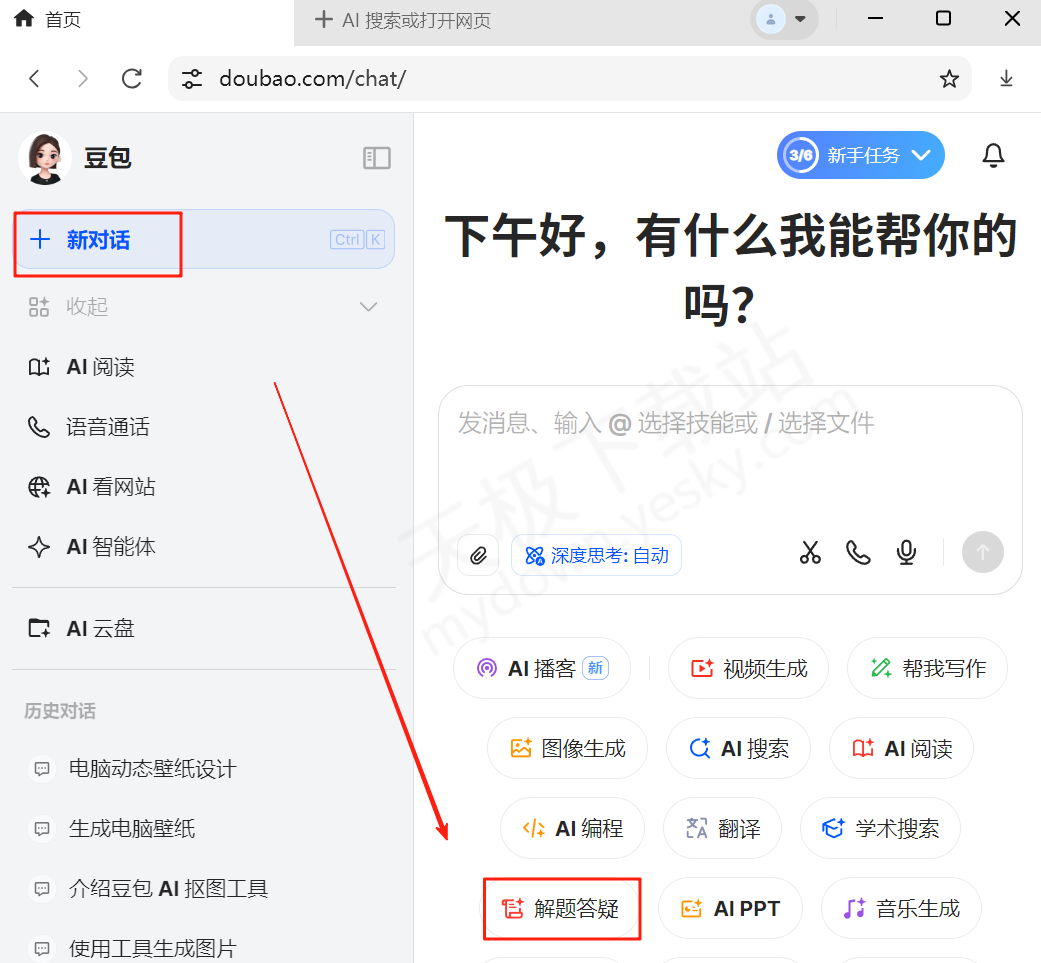This screenshot has height=963, width=1041.
Task: Select the 音乐生成 skill
Action: point(902,909)
